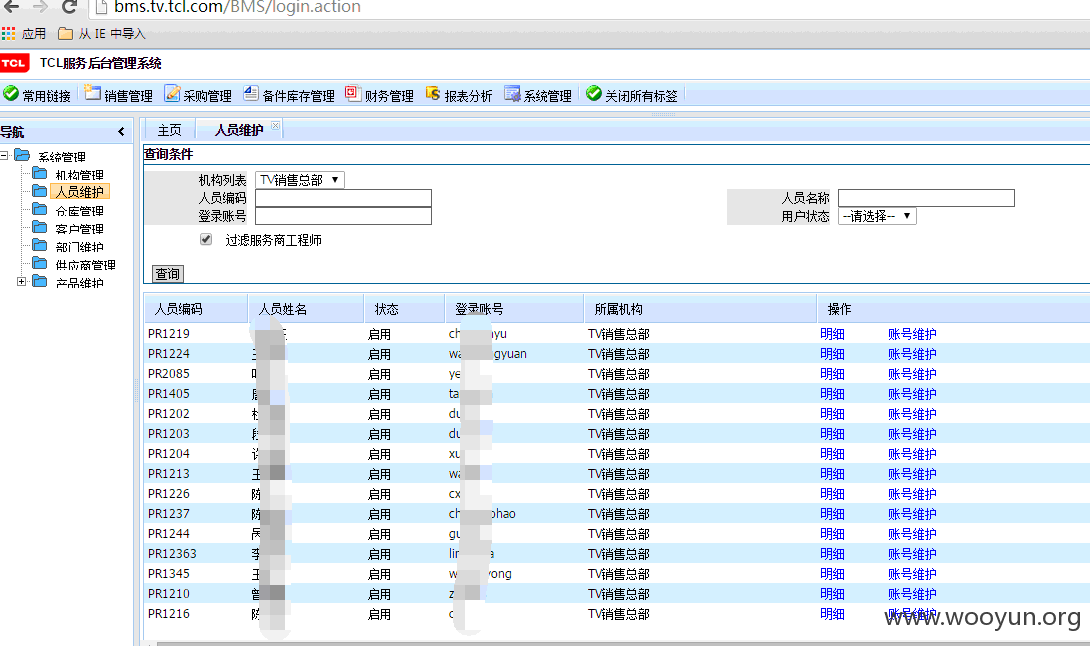
Task: Open 明细 for PR1216
Action: coord(832,614)
